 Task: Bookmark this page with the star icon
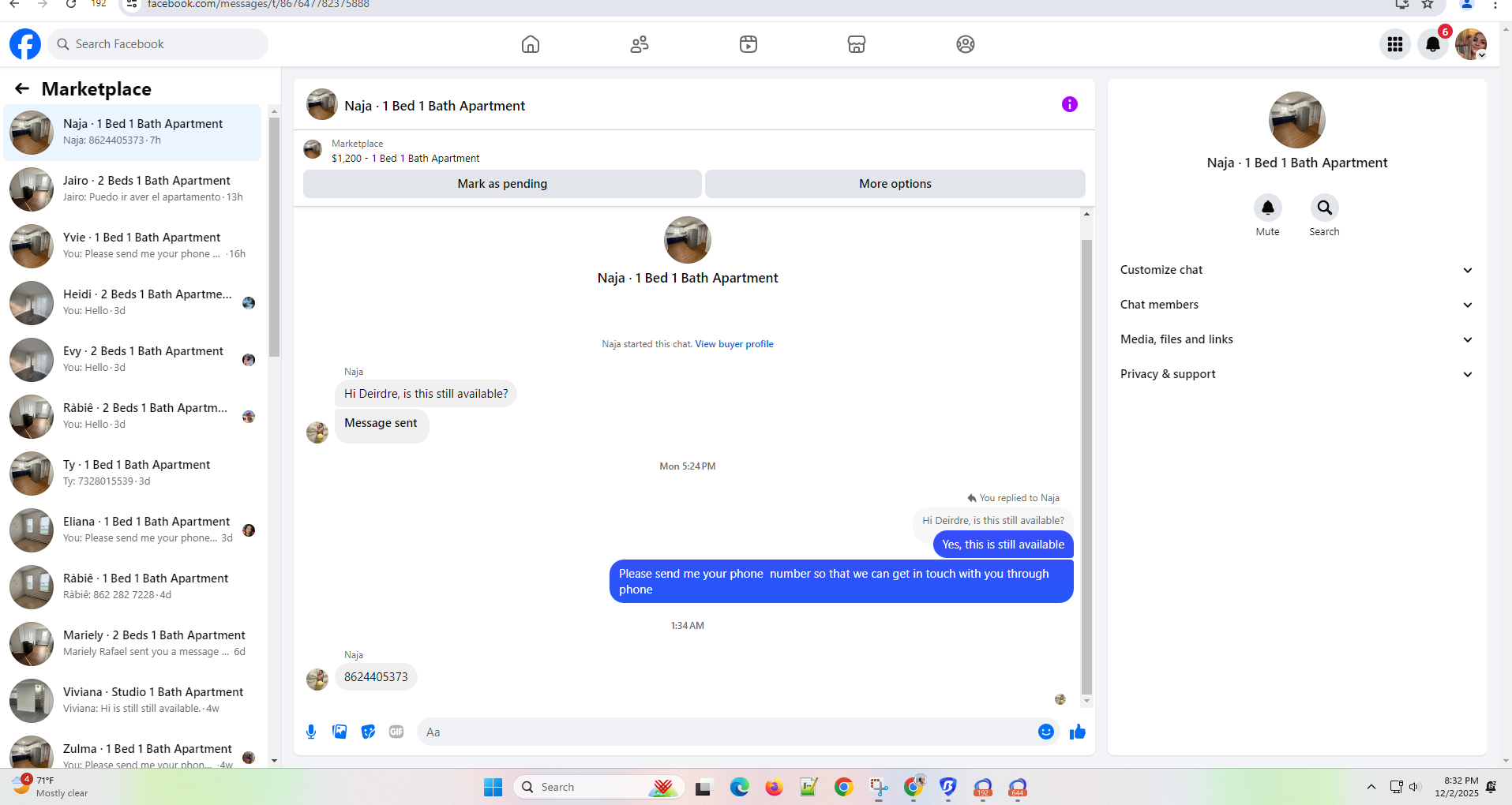point(1428,4)
